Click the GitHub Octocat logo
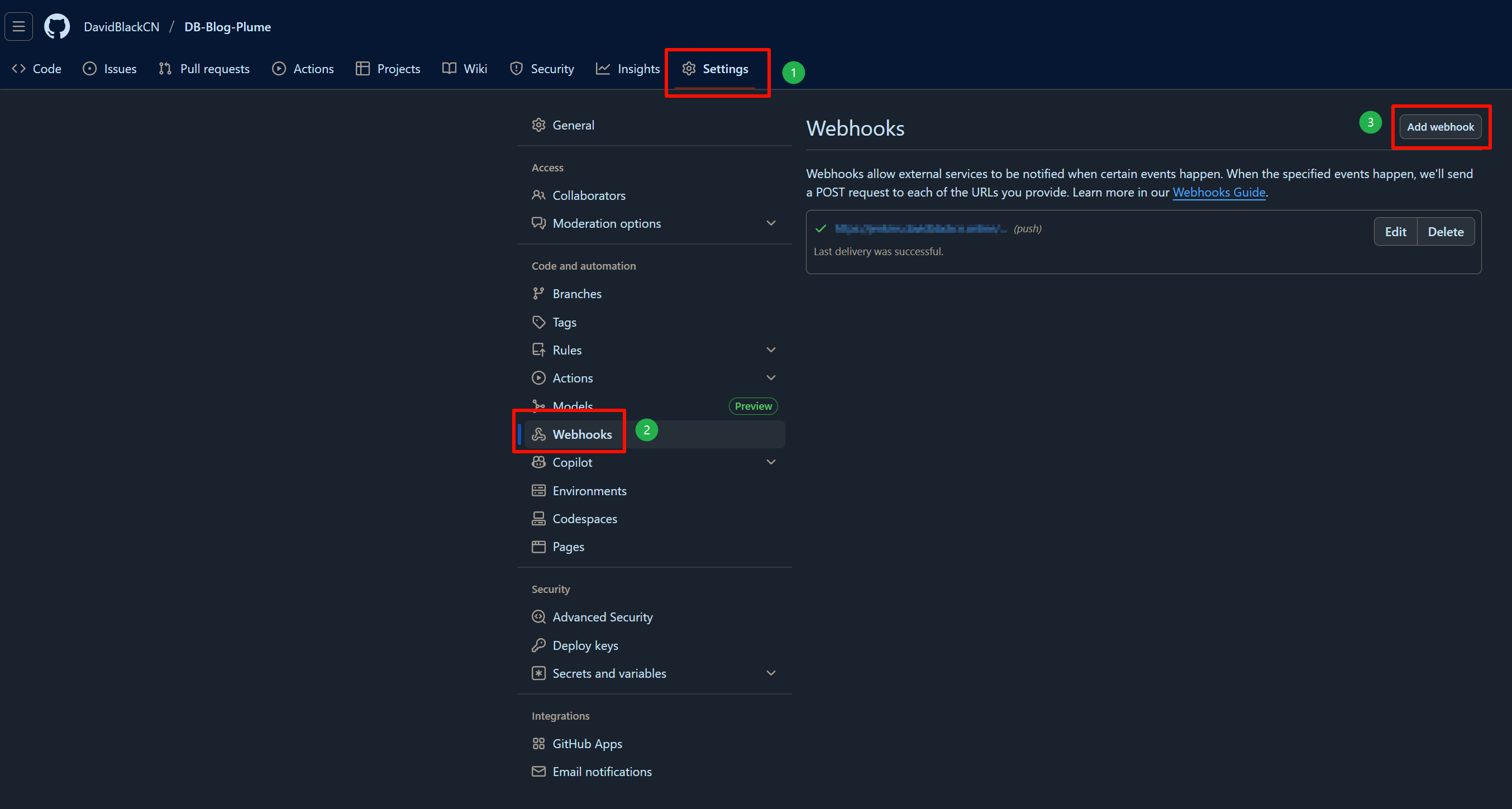Screen dimensions: 1512x809 57,26
